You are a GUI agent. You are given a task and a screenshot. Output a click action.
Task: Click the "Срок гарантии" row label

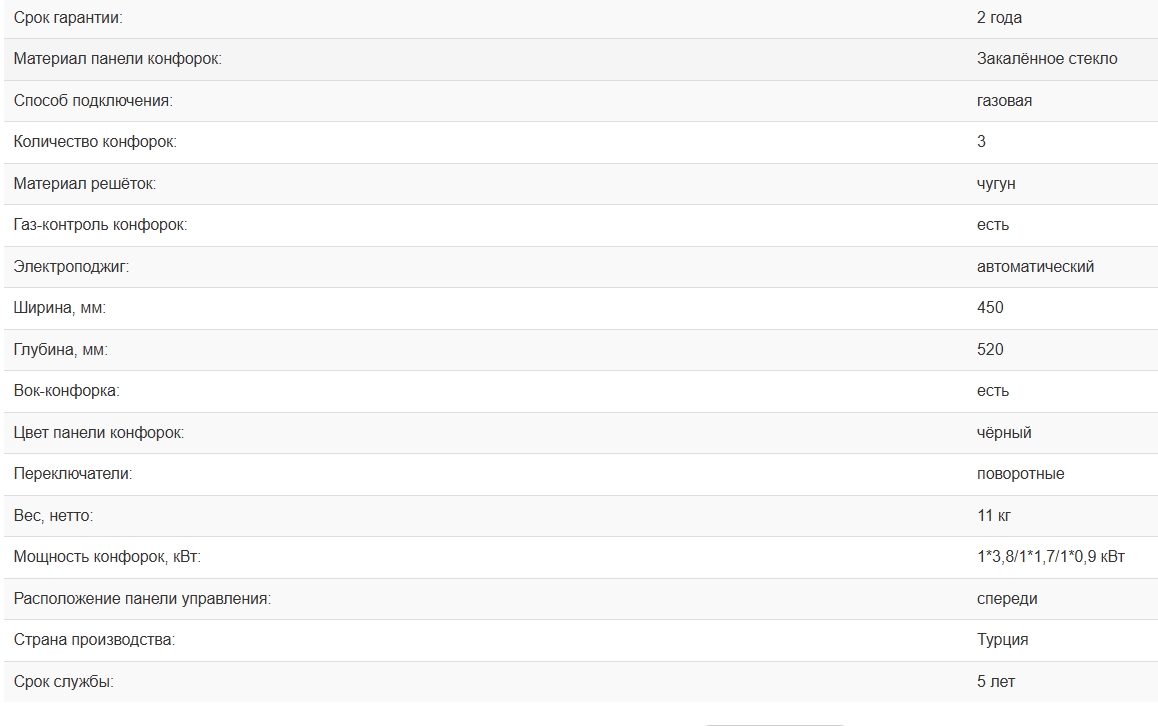[69, 18]
